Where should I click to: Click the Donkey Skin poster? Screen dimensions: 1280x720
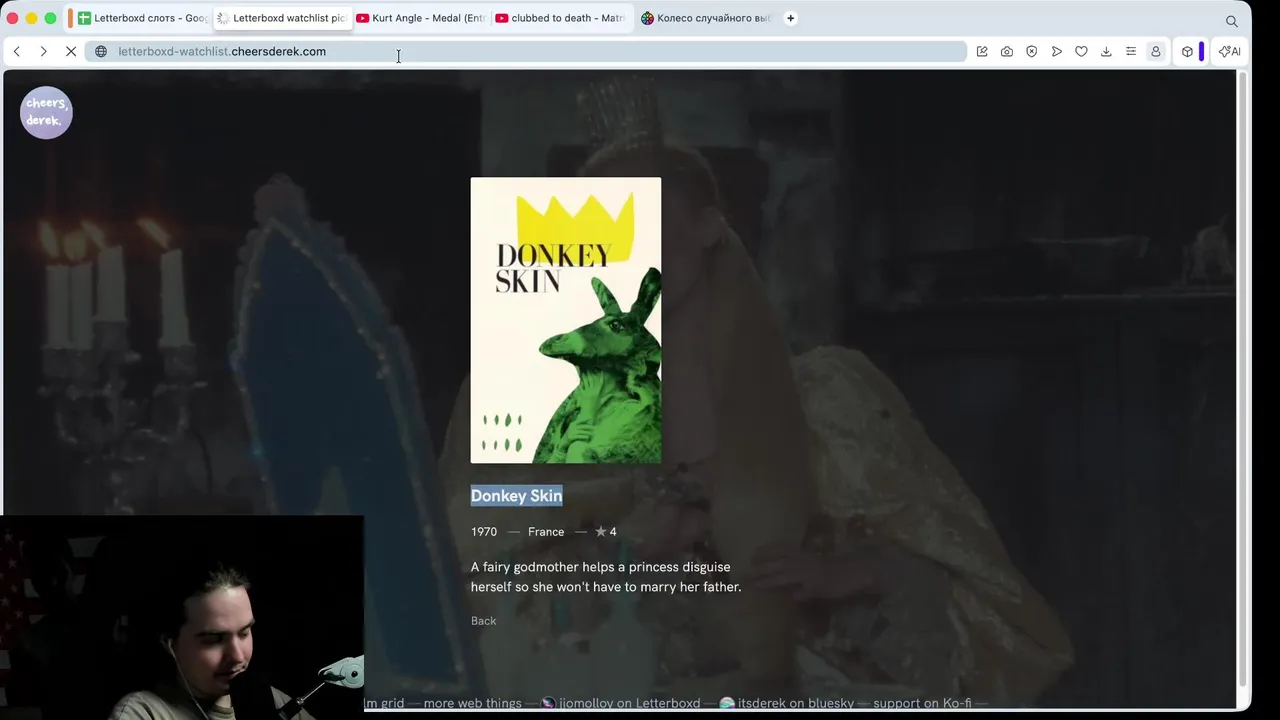pyautogui.click(x=566, y=320)
